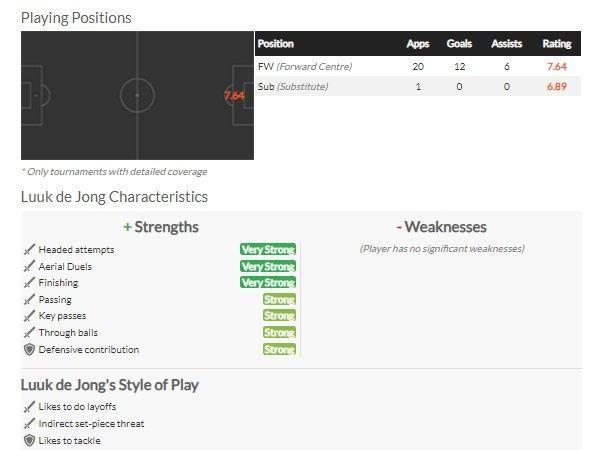Click the boot icon beside Indirect set-piece threat
The image size is (600, 450).
coord(29,424)
